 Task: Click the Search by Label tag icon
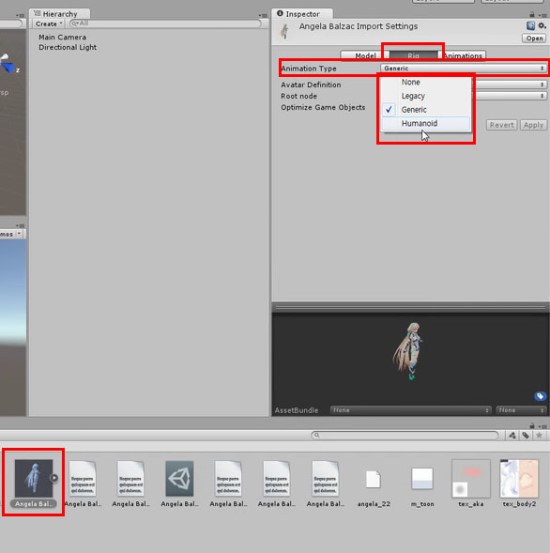pyautogui.click(x=526, y=436)
